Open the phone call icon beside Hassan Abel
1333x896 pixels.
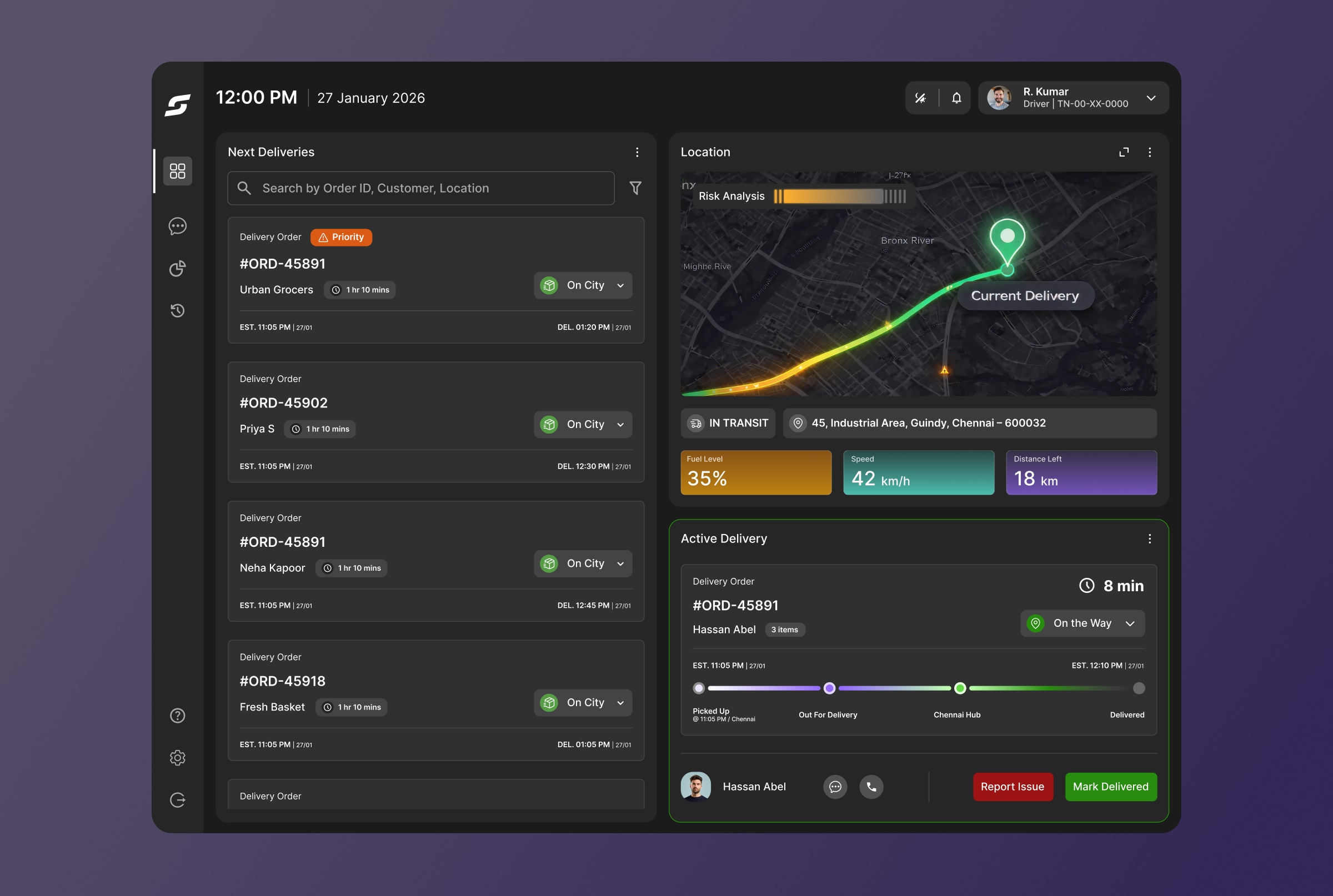click(870, 786)
